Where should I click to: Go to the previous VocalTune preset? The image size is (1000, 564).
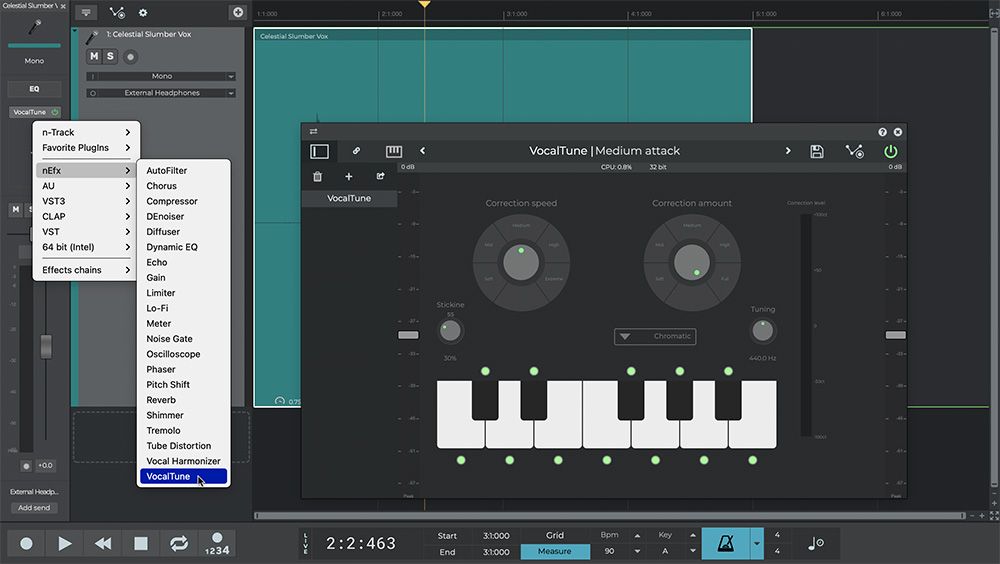pos(422,151)
